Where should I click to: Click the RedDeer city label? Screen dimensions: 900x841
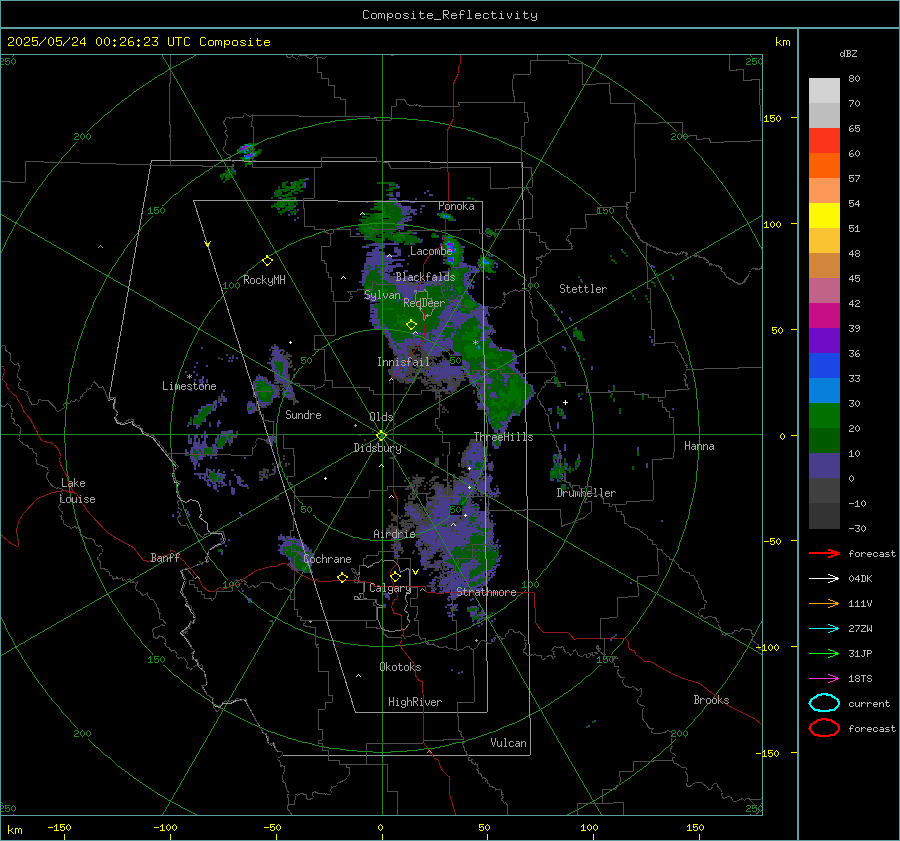click(x=424, y=303)
